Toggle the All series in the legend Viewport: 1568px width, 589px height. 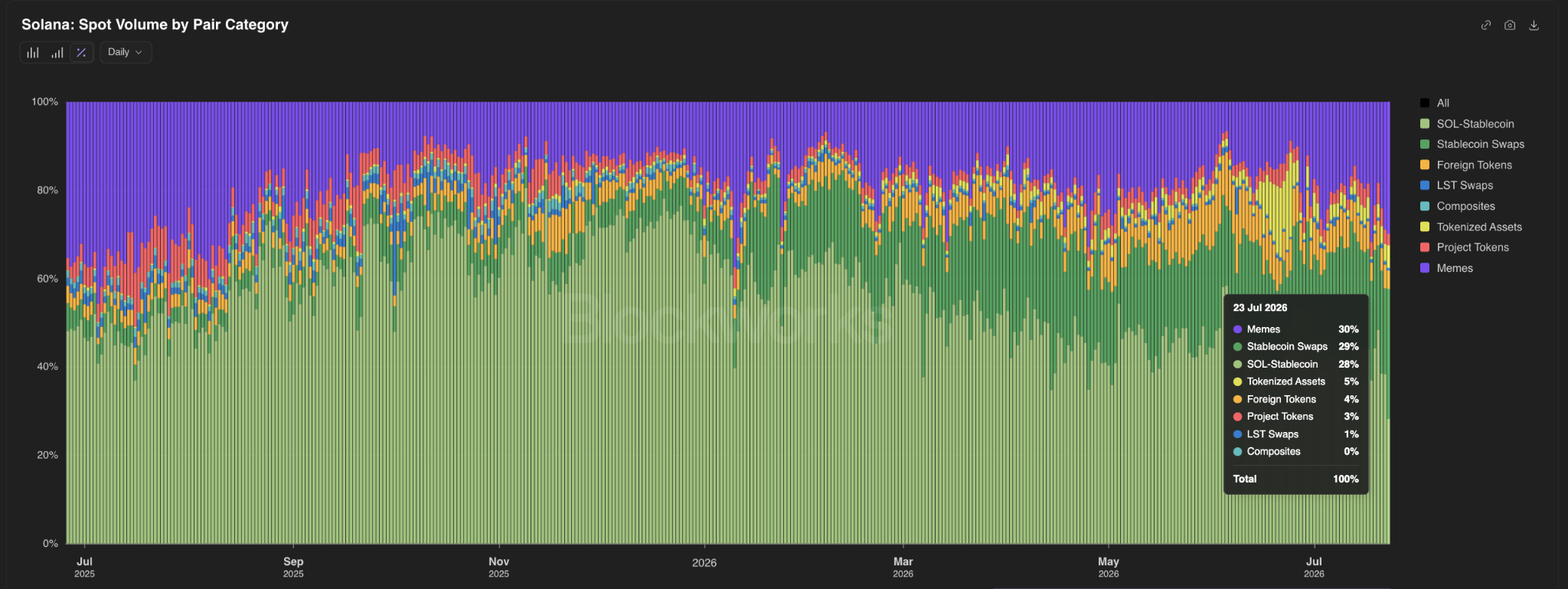coord(1434,103)
